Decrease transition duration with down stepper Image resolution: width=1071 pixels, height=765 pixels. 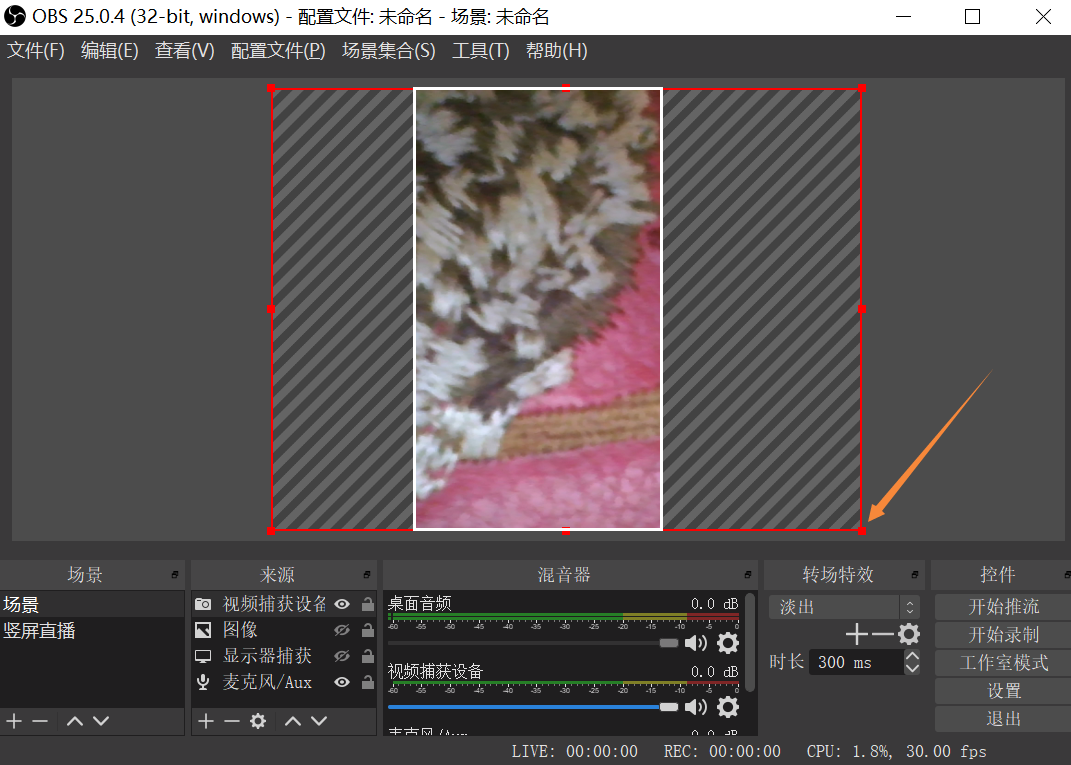pos(912,669)
